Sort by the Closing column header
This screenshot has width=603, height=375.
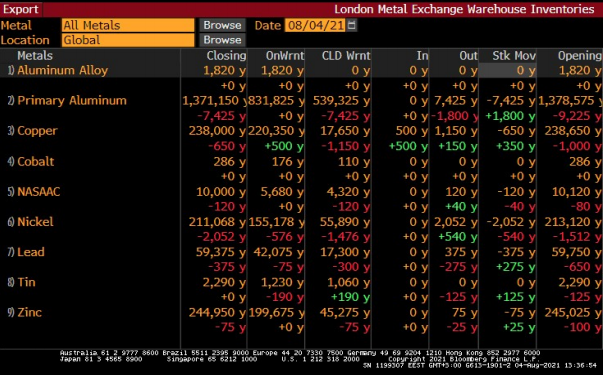(226, 56)
